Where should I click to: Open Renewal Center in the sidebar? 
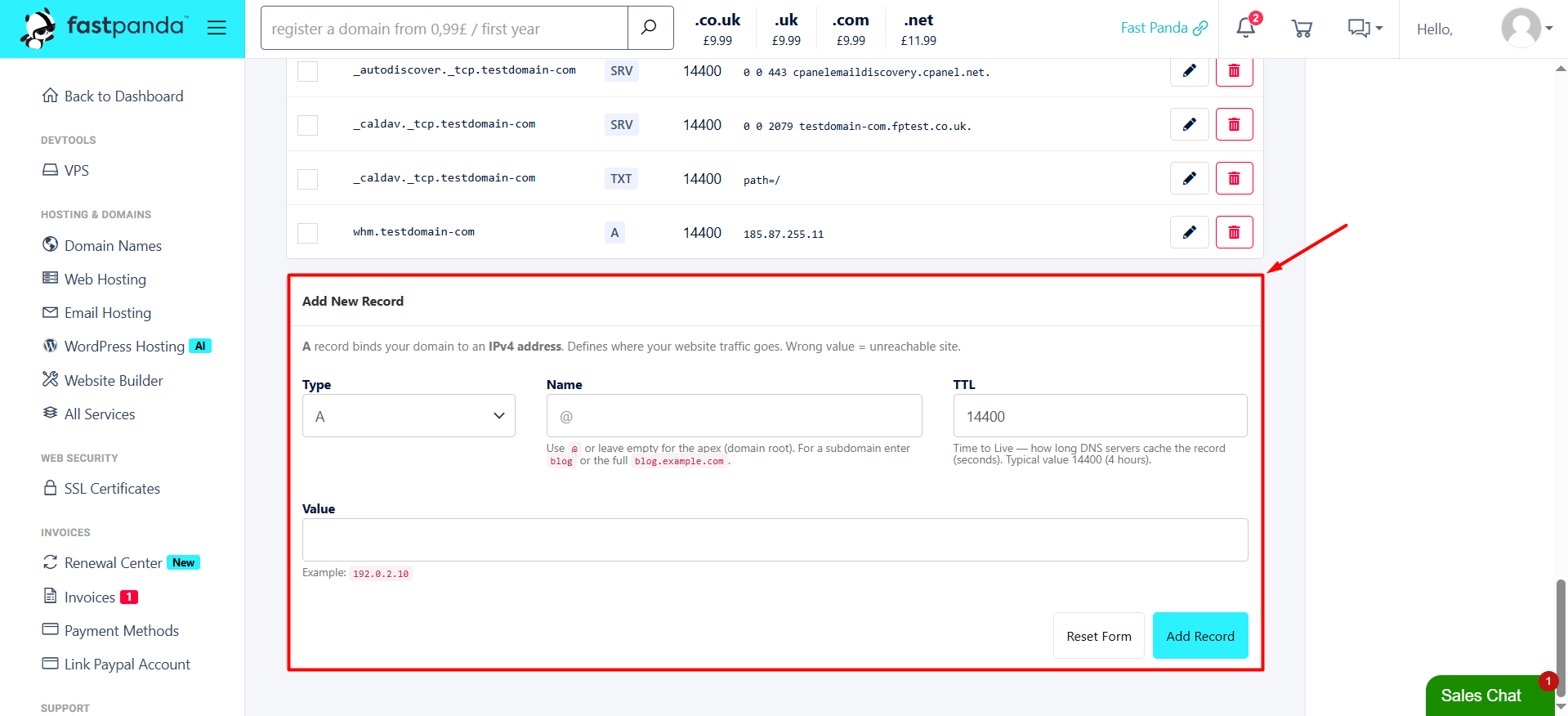121,563
